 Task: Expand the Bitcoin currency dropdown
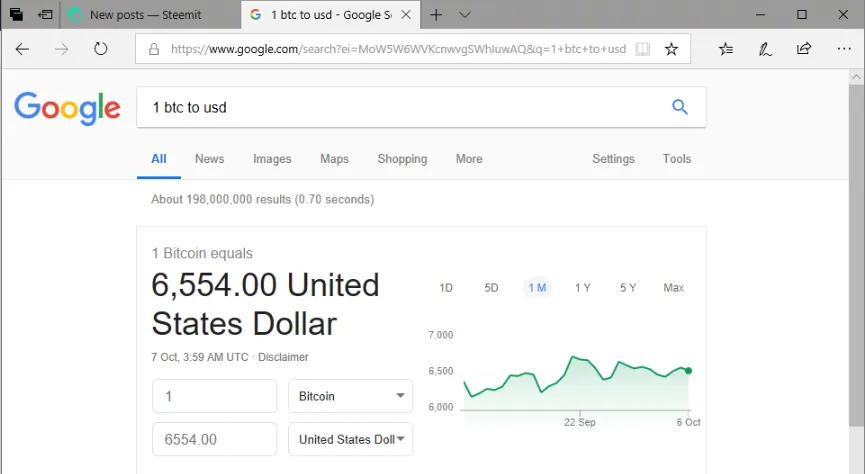(350, 396)
